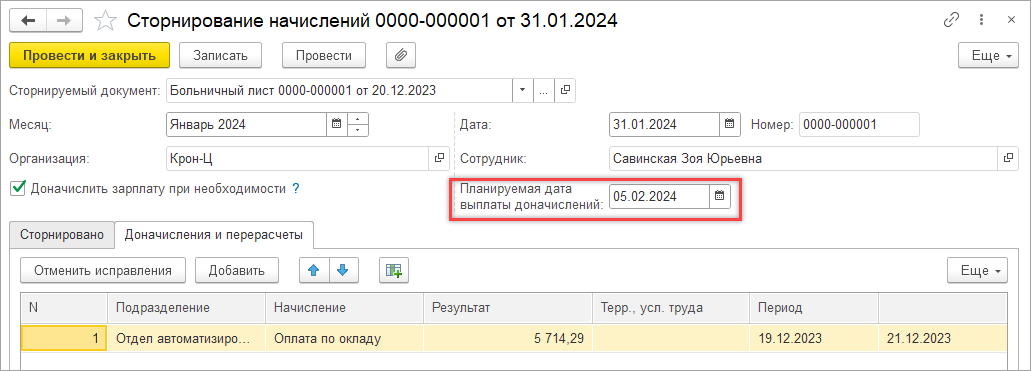1031x371 pixels.
Task: Show help for Доначислить зарплату question mark
Action: [296, 189]
